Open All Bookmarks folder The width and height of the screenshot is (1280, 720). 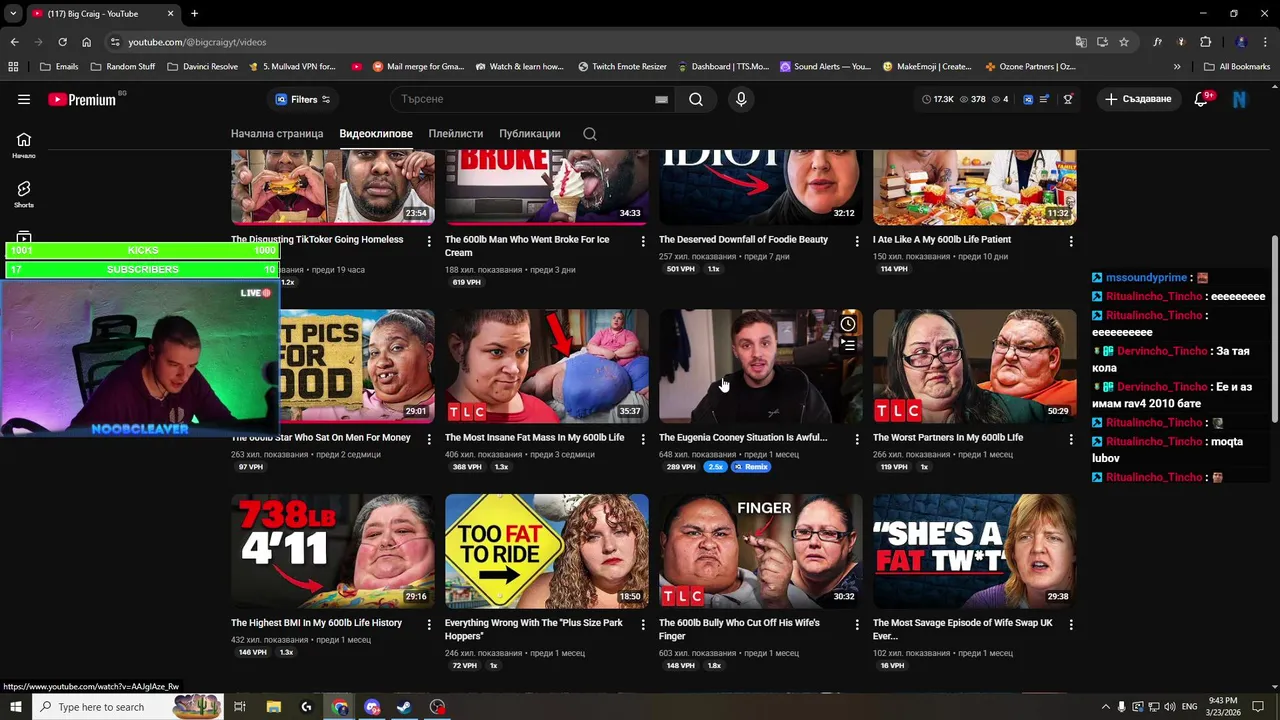1237,67
